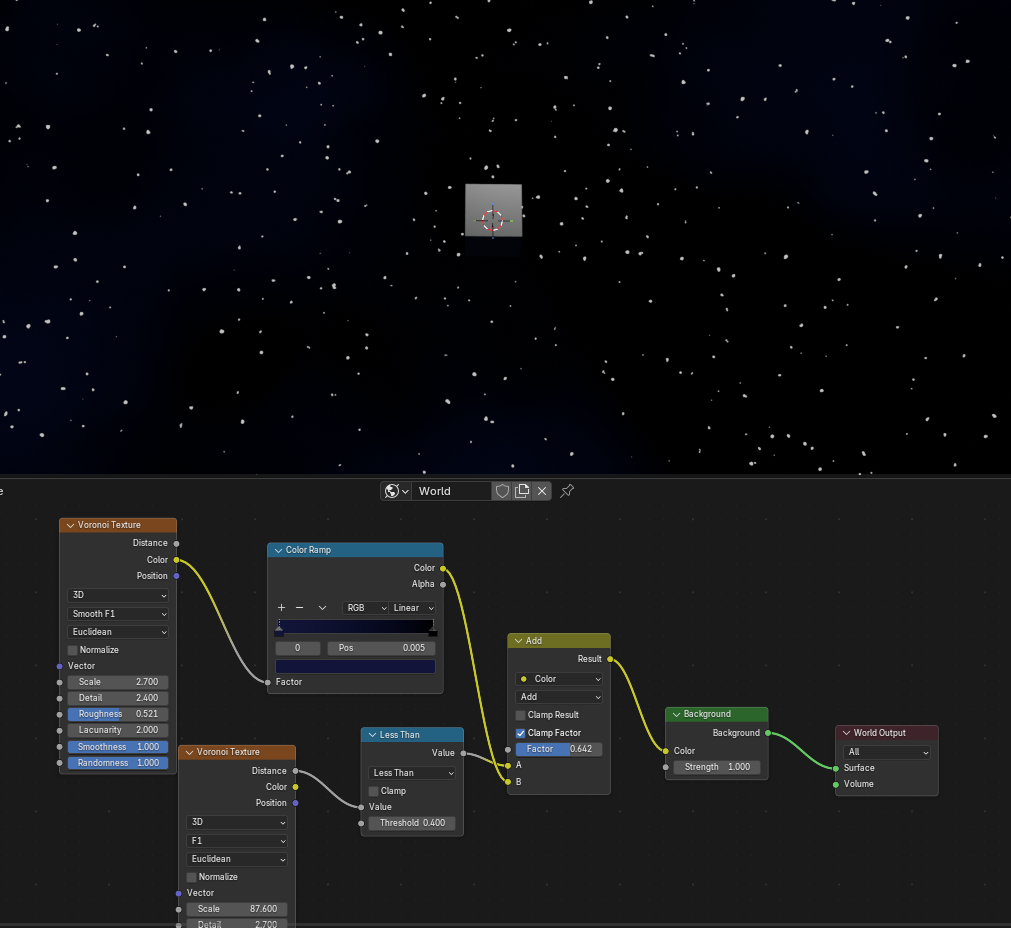Toggle the fake user shield icon

(x=502, y=491)
